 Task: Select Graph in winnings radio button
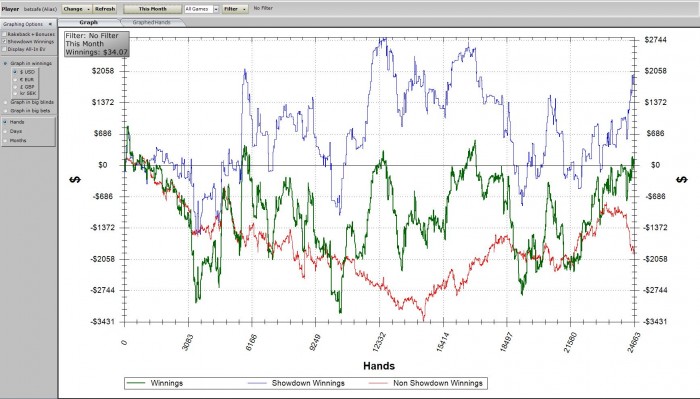tap(5, 63)
